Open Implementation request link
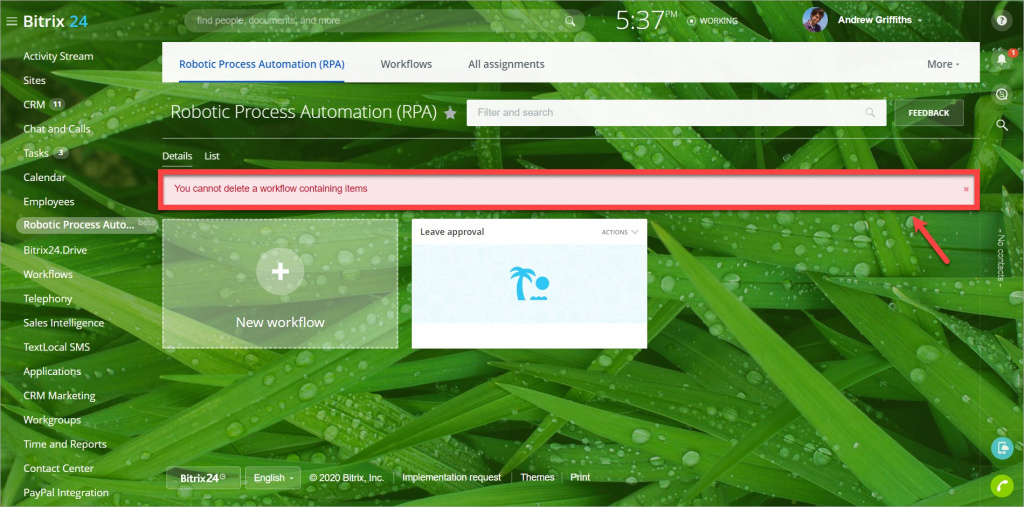Viewport: 1024px width, 507px height. click(x=451, y=478)
